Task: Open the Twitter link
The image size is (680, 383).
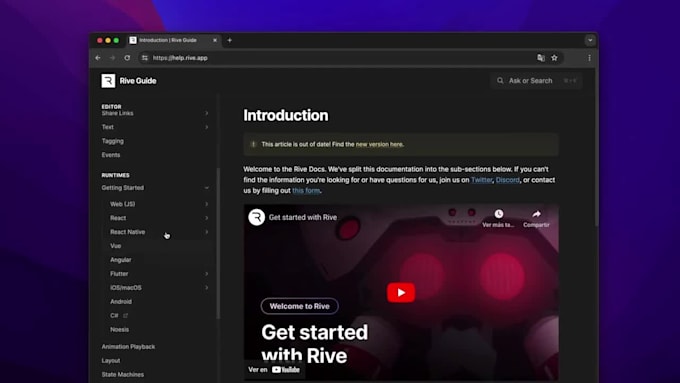Action: coord(481,180)
